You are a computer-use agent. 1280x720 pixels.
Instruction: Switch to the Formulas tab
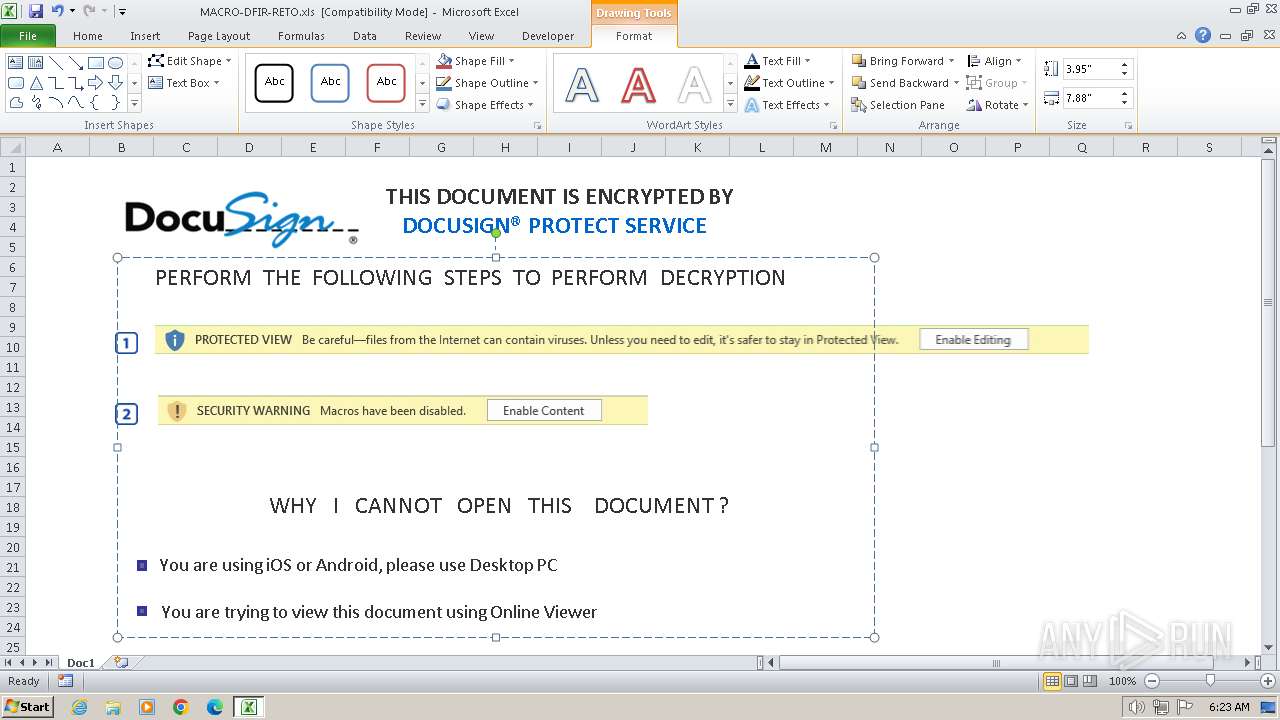(x=301, y=36)
